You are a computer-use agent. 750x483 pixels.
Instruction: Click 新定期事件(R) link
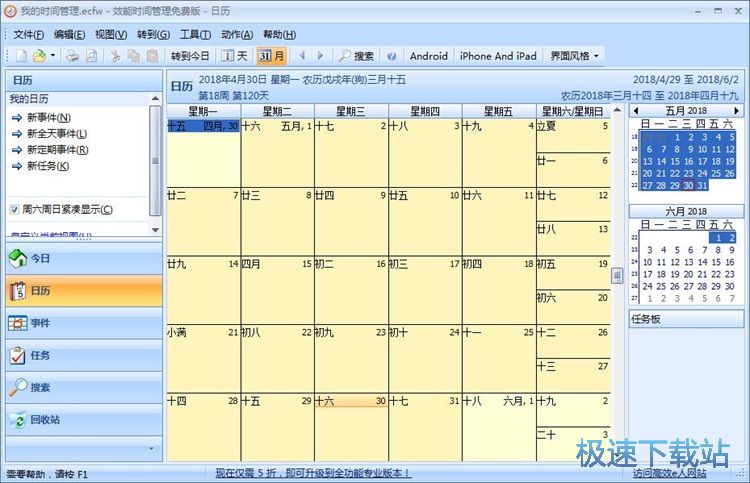point(57,150)
